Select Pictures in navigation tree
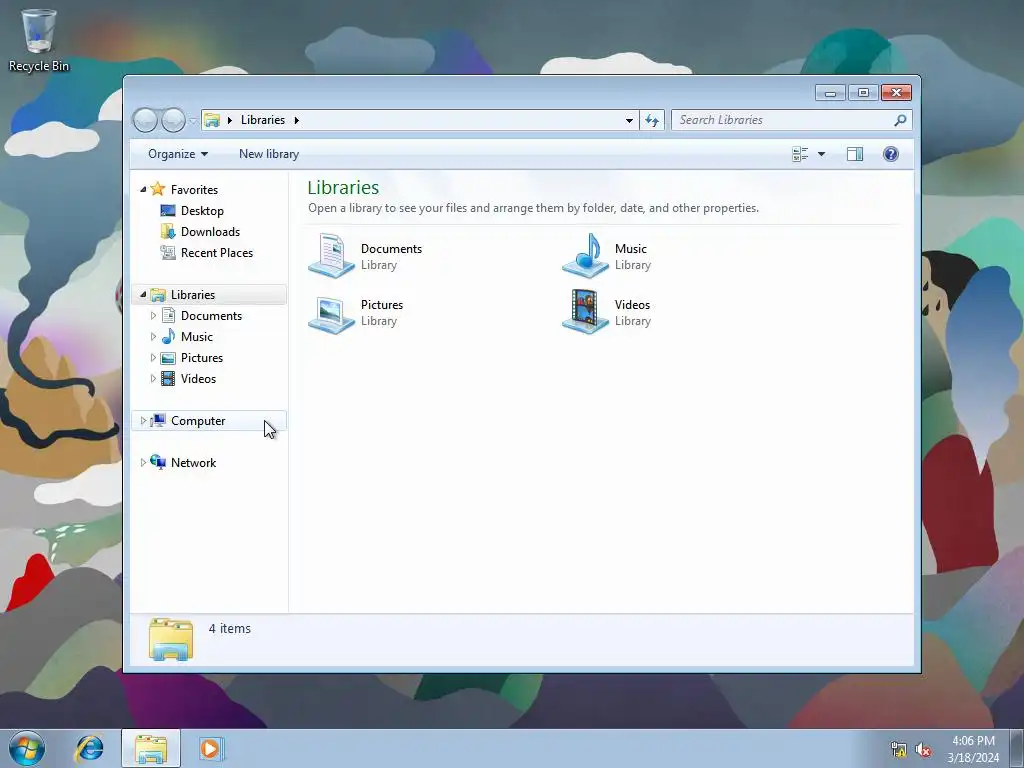Viewport: 1024px width, 768px height. [x=202, y=358]
